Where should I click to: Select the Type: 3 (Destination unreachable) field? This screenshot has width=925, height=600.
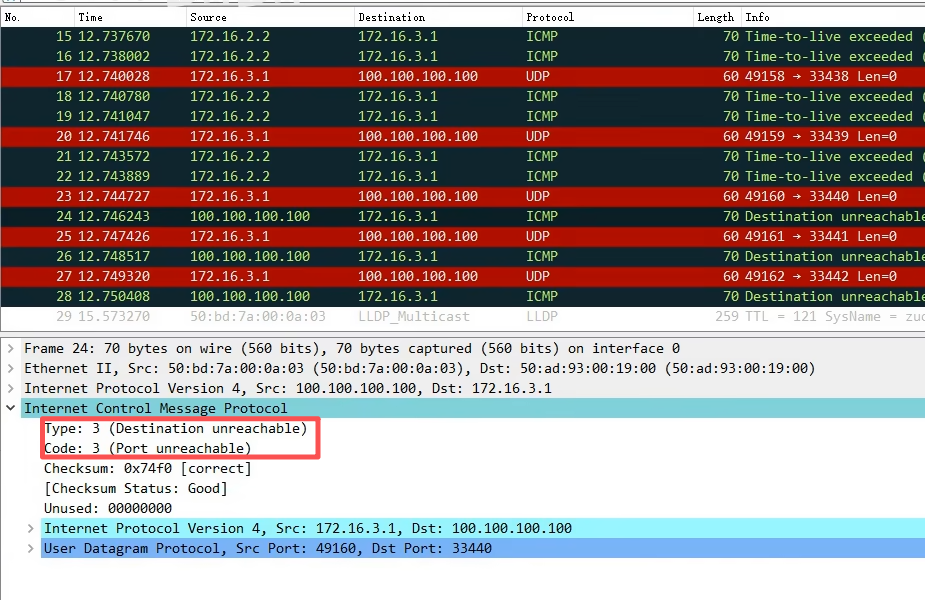coord(175,428)
